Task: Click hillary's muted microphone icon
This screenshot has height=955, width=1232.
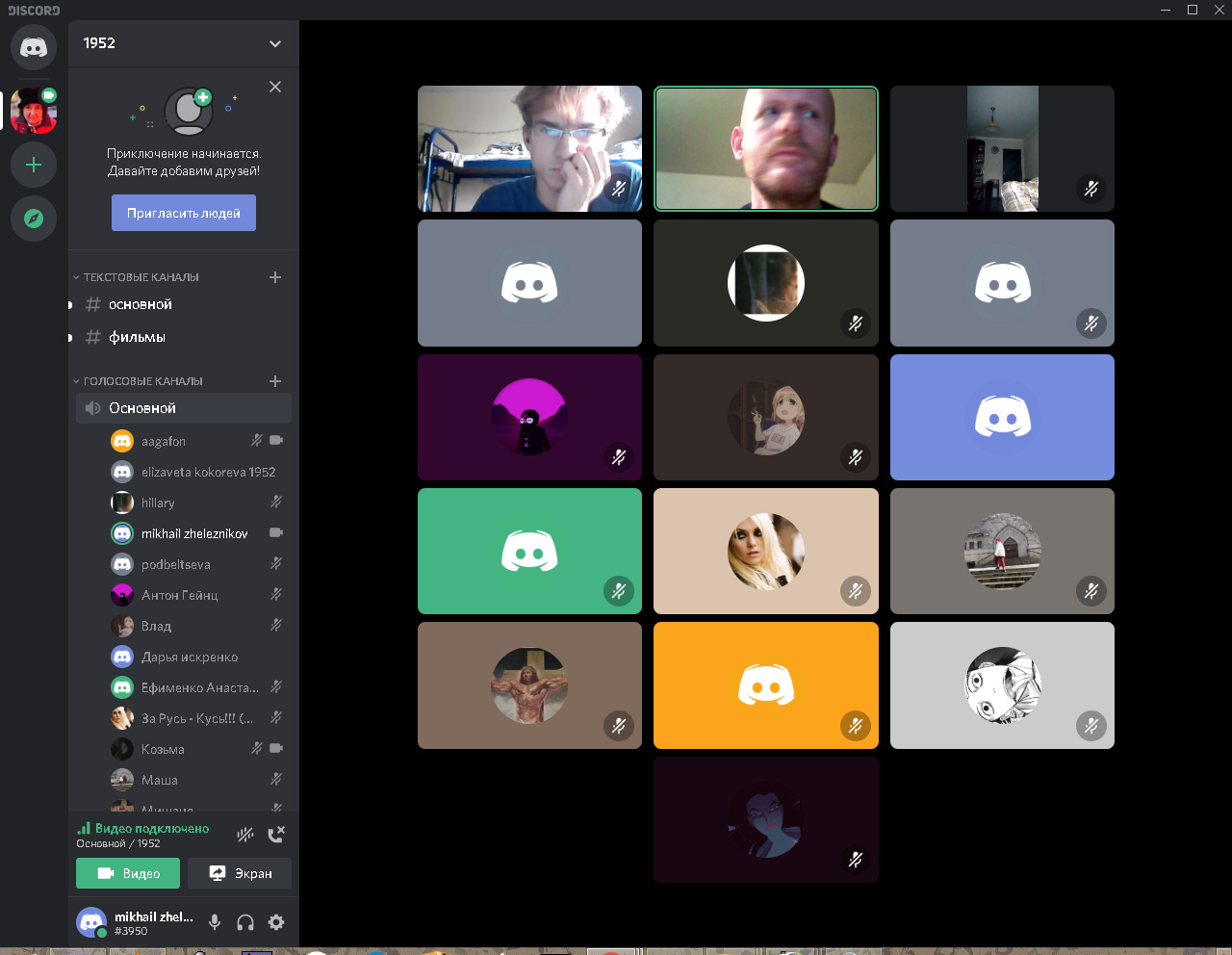Action: coord(276,502)
